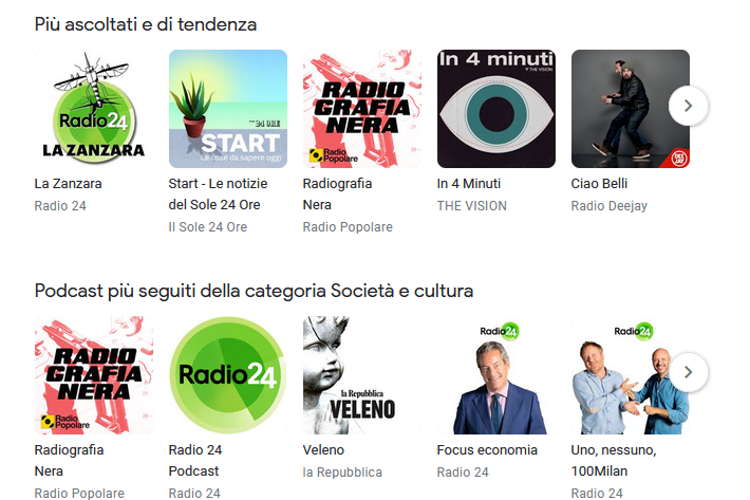Click the Radio 24 Podcast title text

(x=195, y=460)
